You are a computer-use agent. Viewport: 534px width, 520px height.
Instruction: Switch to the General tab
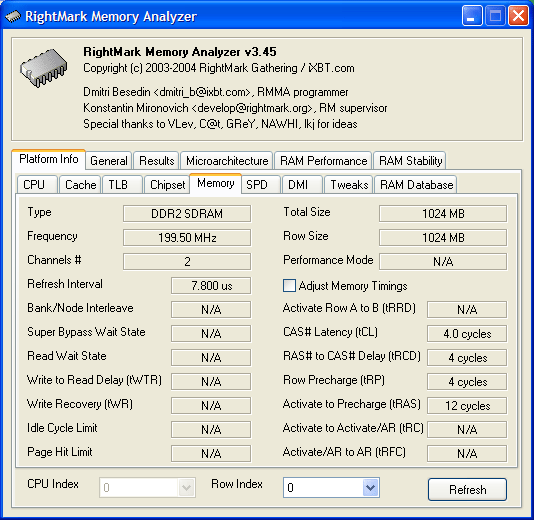click(x=109, y=161)
